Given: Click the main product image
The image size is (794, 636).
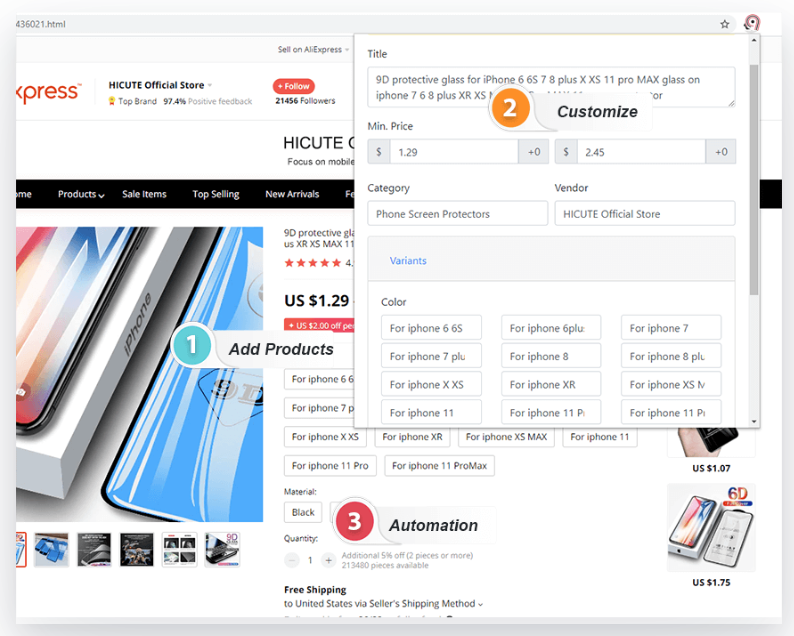Looking at the screenshot, I should click(x=139, y=374).
